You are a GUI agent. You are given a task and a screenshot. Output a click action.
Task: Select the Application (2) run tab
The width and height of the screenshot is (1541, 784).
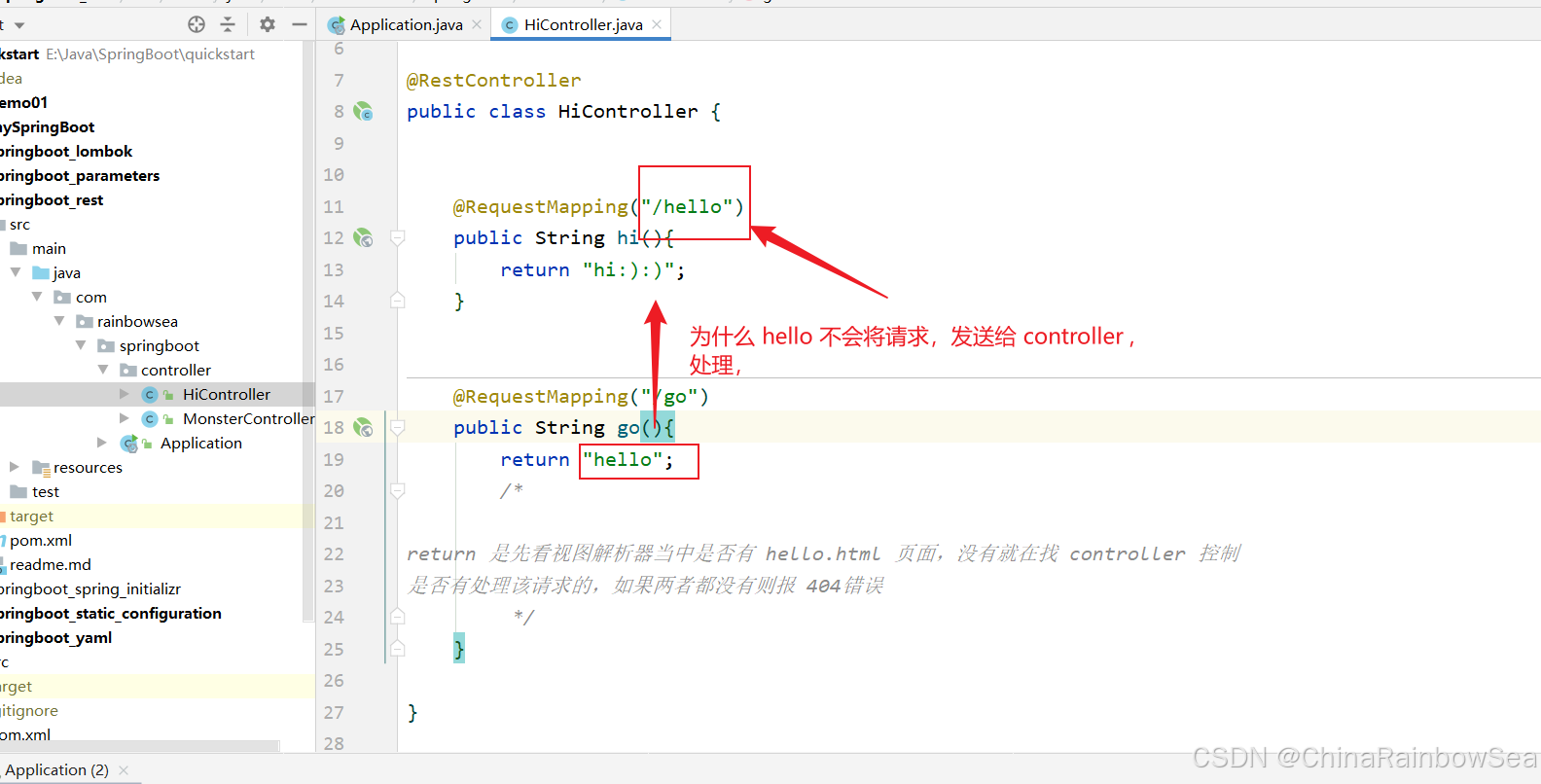click(56, 769)
